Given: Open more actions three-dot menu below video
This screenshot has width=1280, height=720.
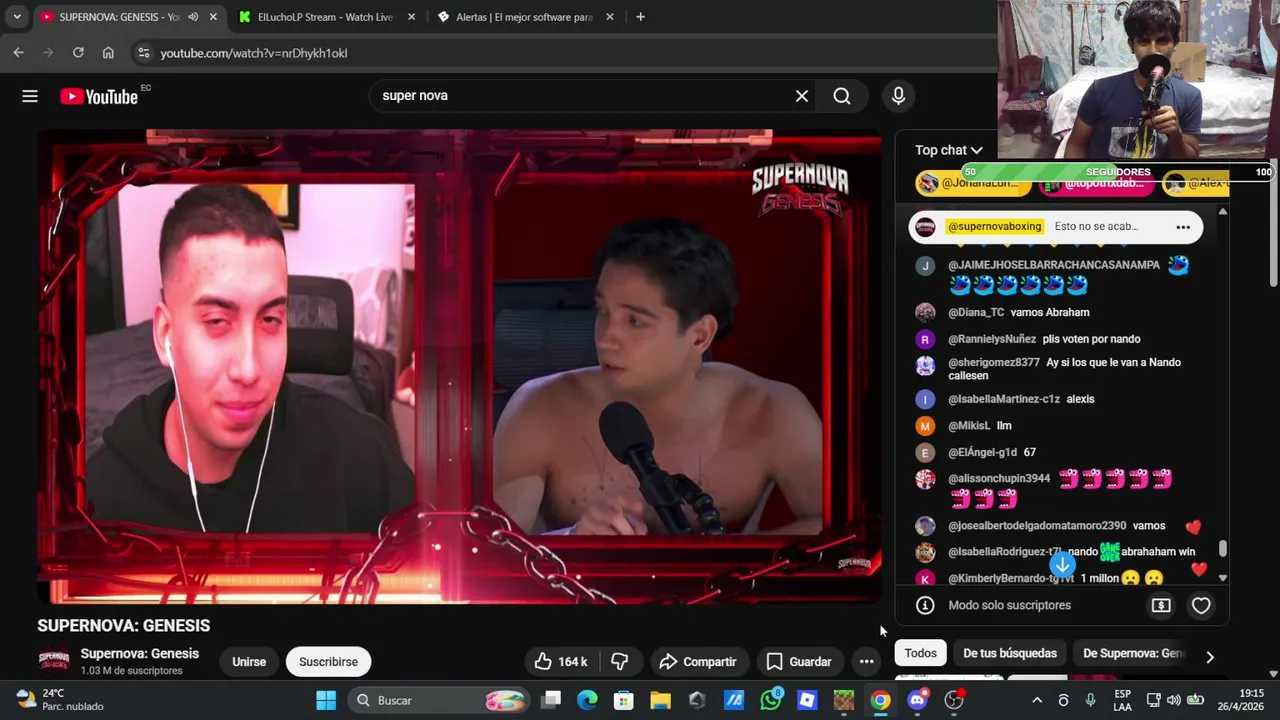Looking at the screenshot, I should click(866, 662).
